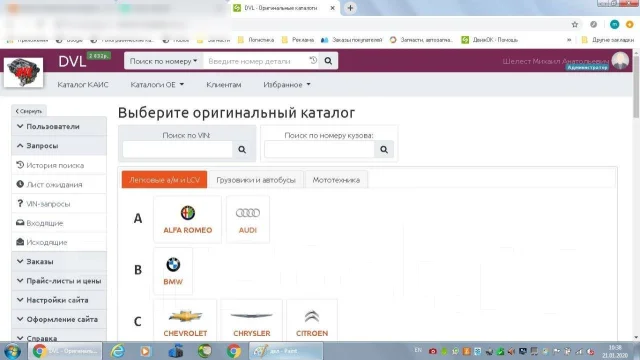Open the Windows Start menu
Viewport: 640px width, 360px height.
tap(12, 351)
